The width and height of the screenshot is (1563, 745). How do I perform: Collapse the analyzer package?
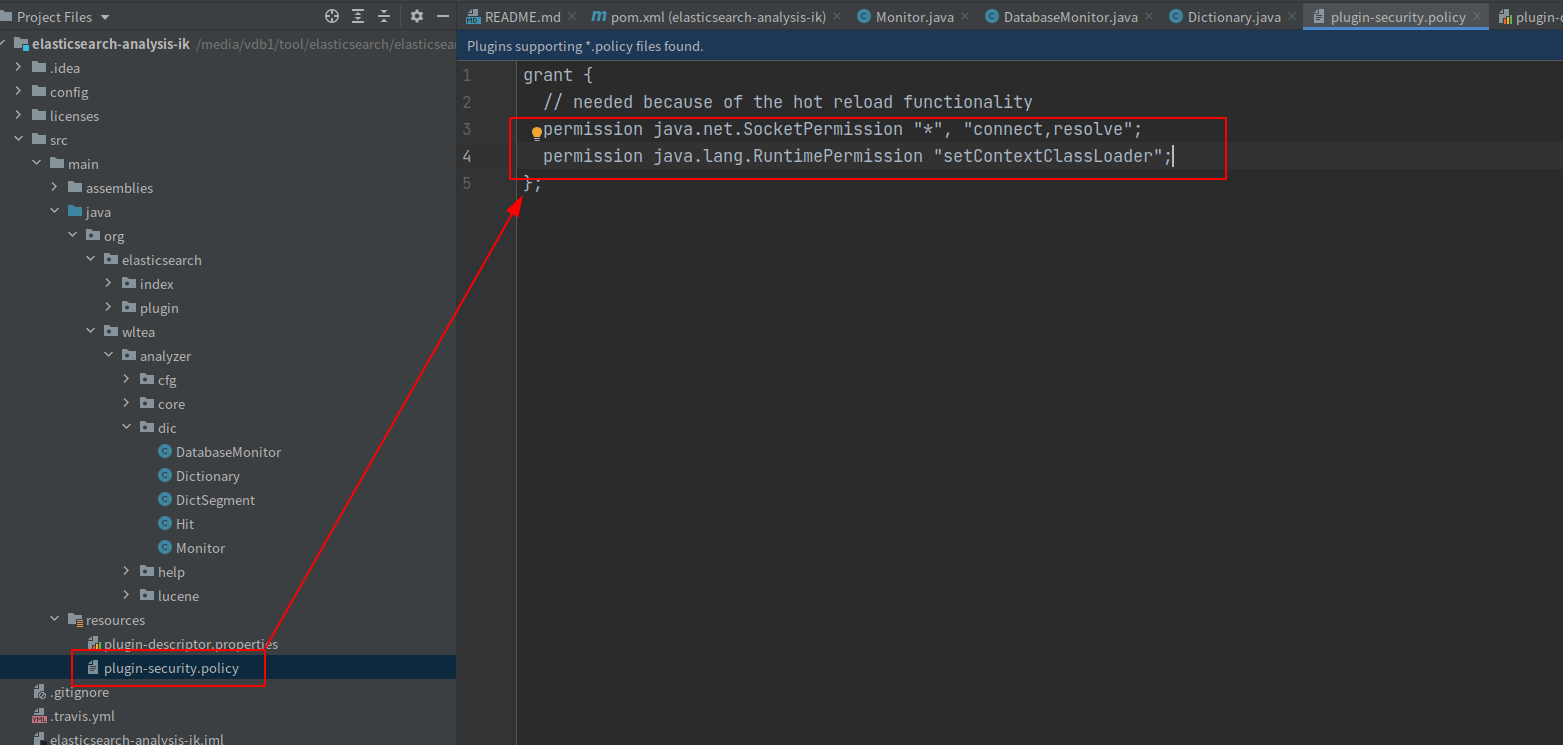click(x=108, y=356)
